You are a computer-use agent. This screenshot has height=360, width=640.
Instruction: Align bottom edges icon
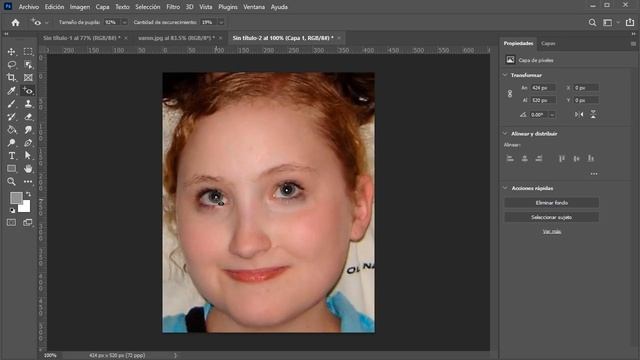(x=591, y=158)
